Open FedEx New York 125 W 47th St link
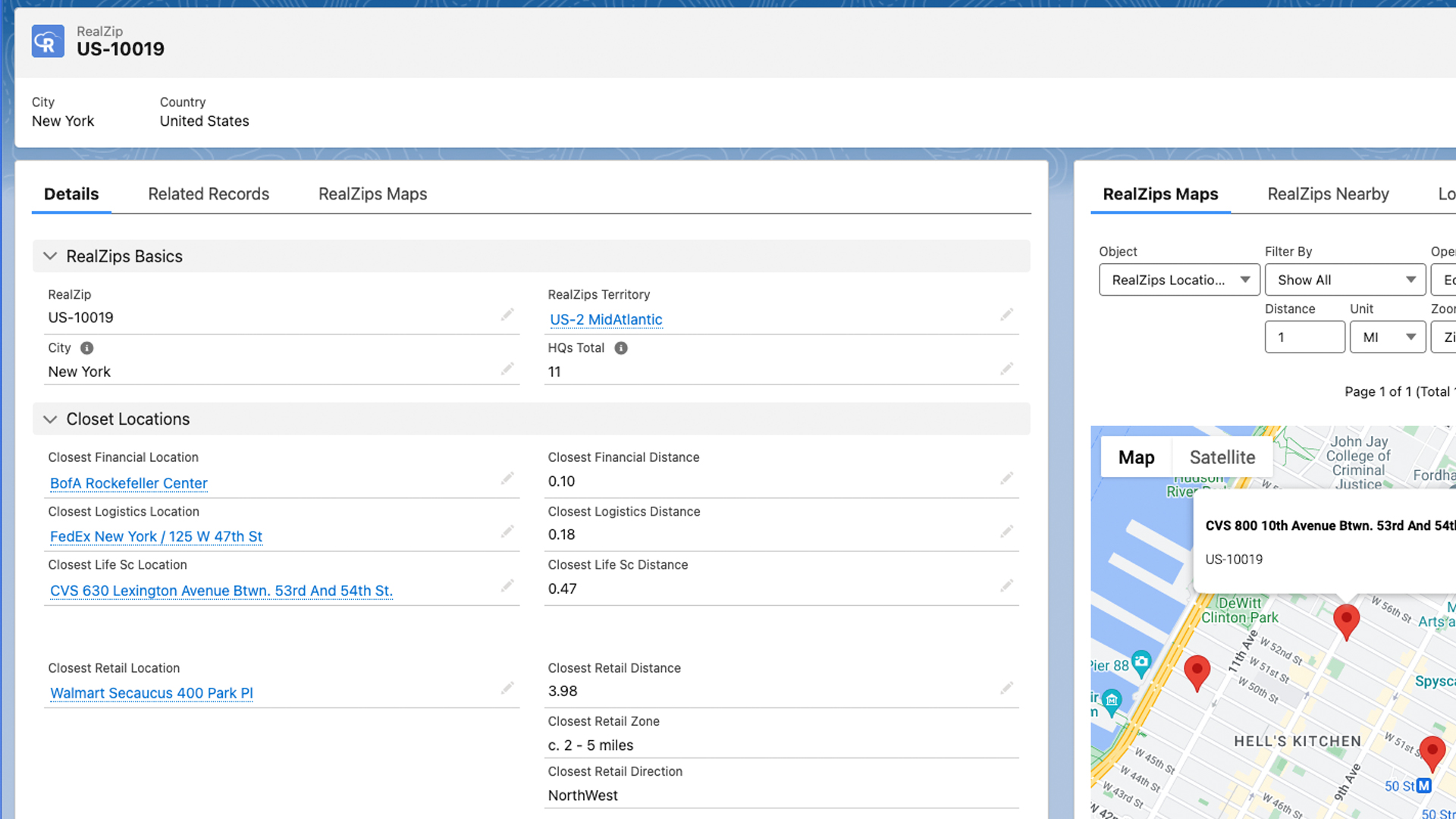This screenshot has height=819, width=1456. (x=156, y=537)
